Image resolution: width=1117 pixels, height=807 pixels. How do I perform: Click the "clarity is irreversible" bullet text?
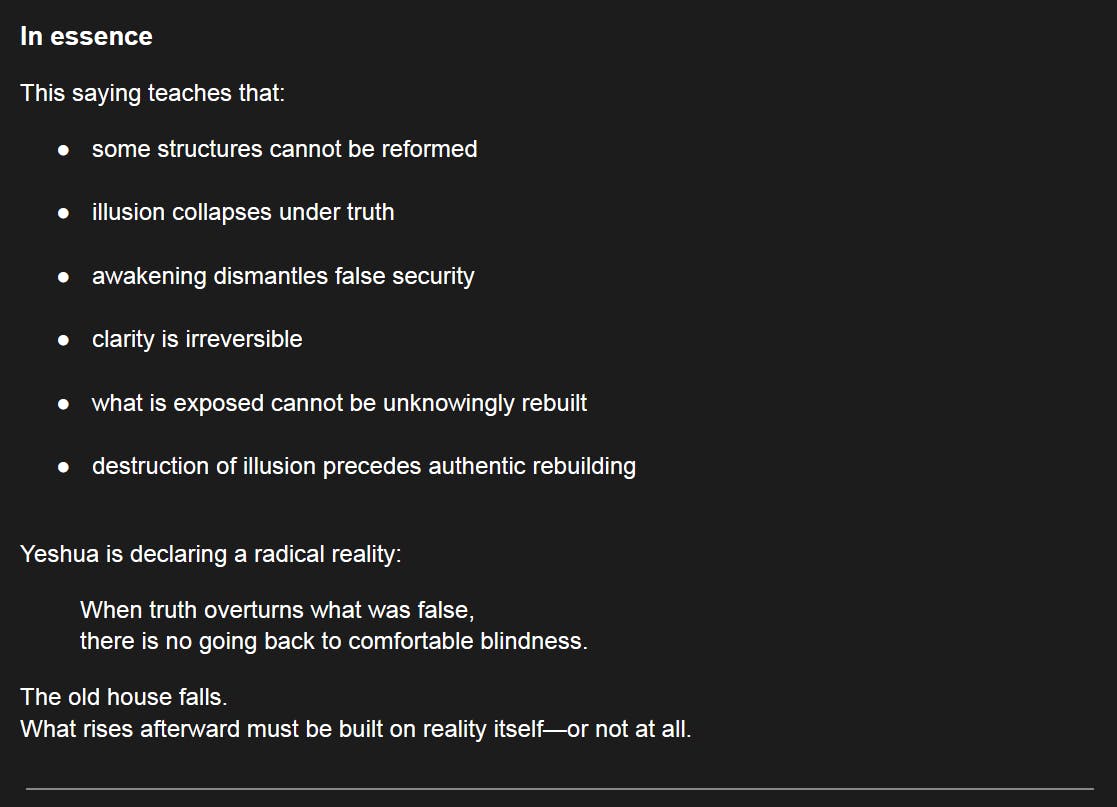[197, 339]
